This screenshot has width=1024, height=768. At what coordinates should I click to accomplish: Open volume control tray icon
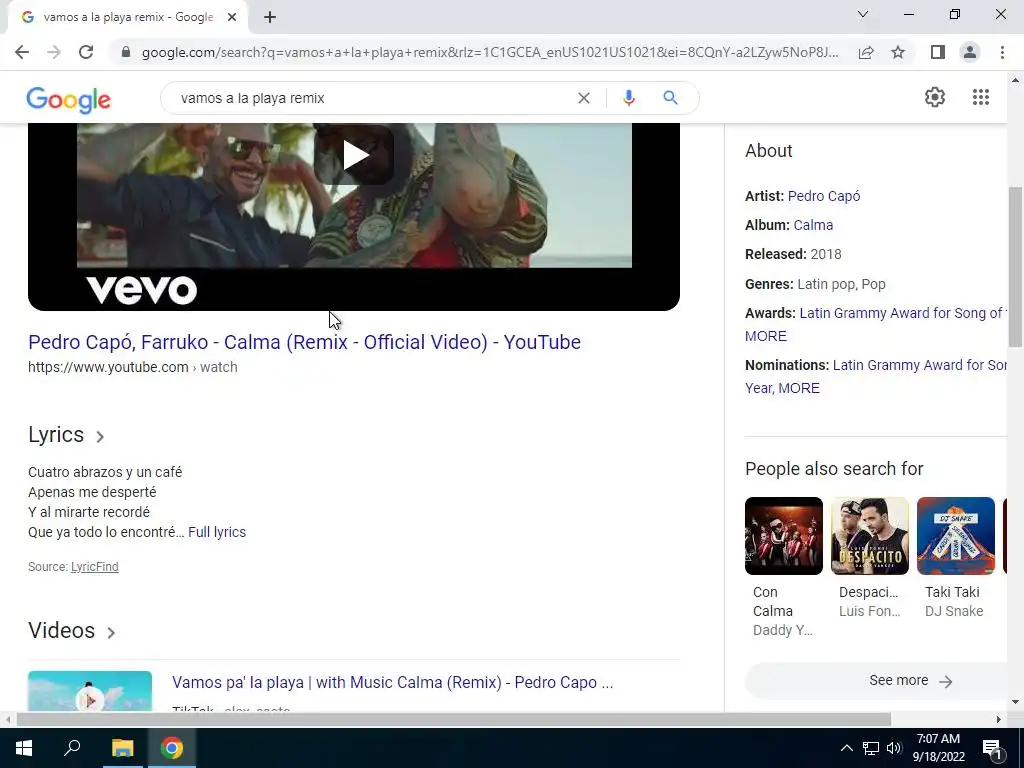click(894, 748)
